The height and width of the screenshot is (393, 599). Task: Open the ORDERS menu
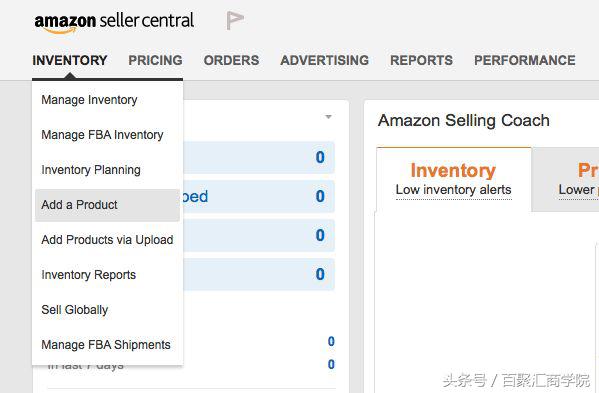click(232, 60)
